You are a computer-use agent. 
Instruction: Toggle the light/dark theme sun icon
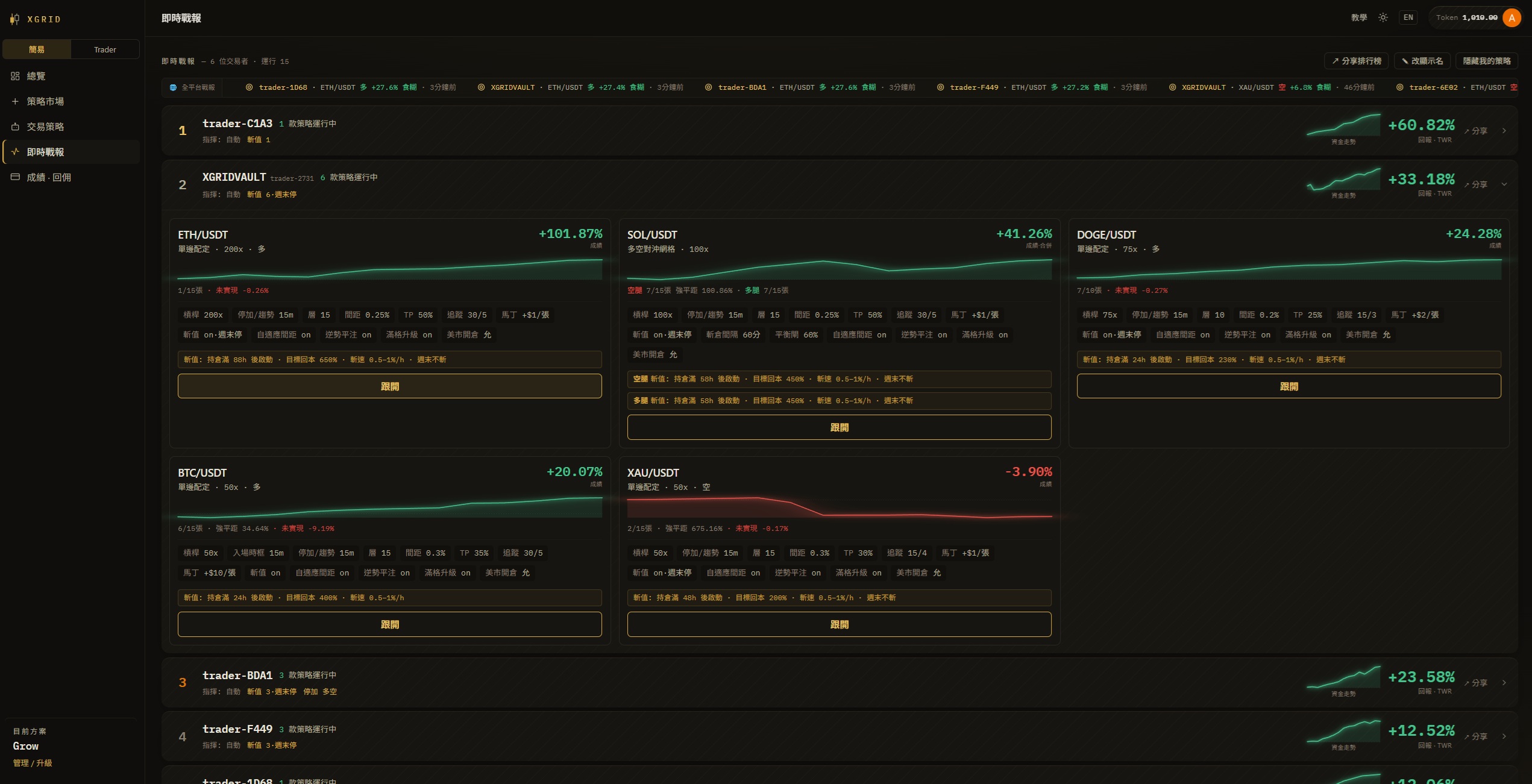click(1383, 17)
